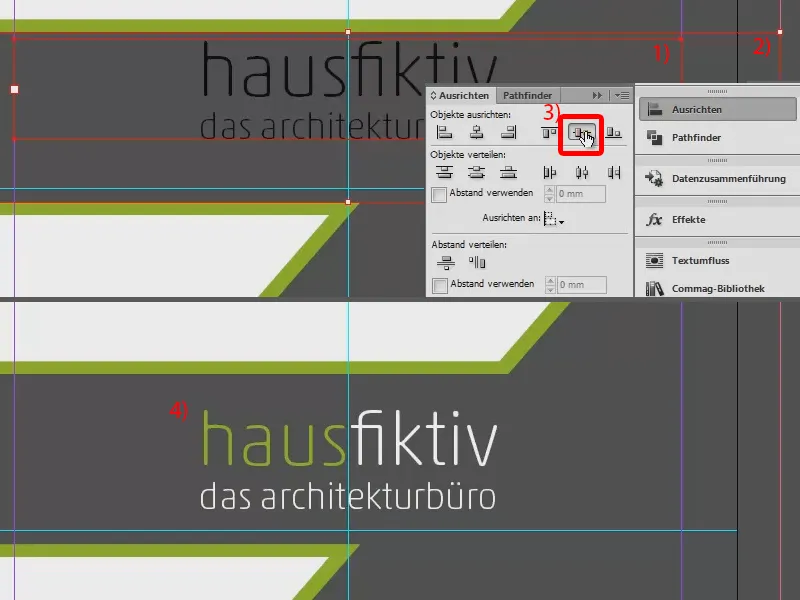Click the 0 mm field under Objekte verteilen
Viewport: 800px width, 600px height.
pyautogui.click(x=581, y=194)
